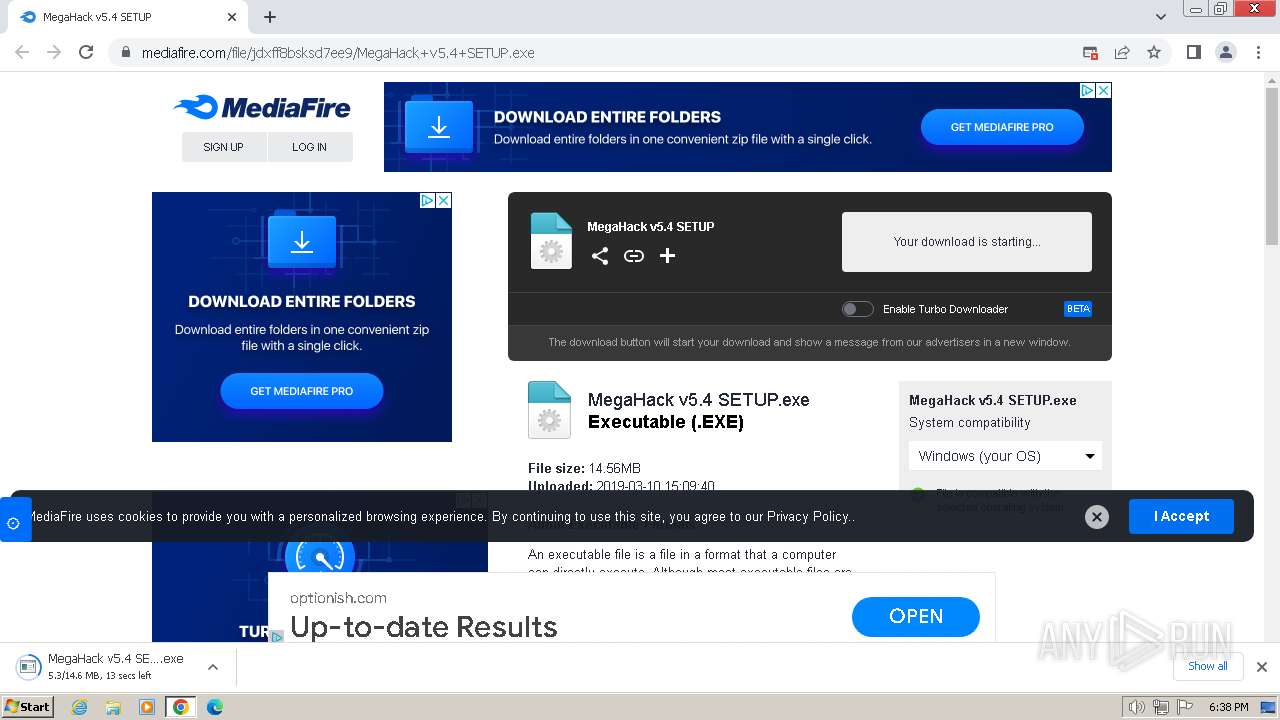This screenshot has height=720, width=1280.
Task: Bookmark this page with the star
Action: tap(1154, 53)
